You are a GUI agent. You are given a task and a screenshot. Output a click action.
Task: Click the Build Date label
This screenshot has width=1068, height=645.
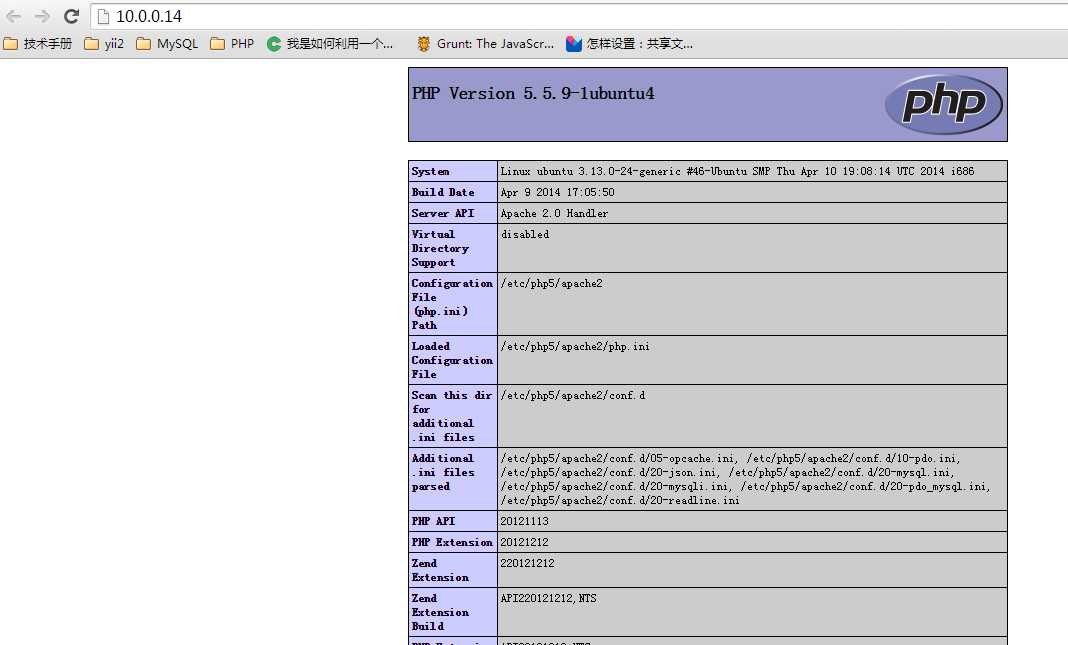pos(443,192)
